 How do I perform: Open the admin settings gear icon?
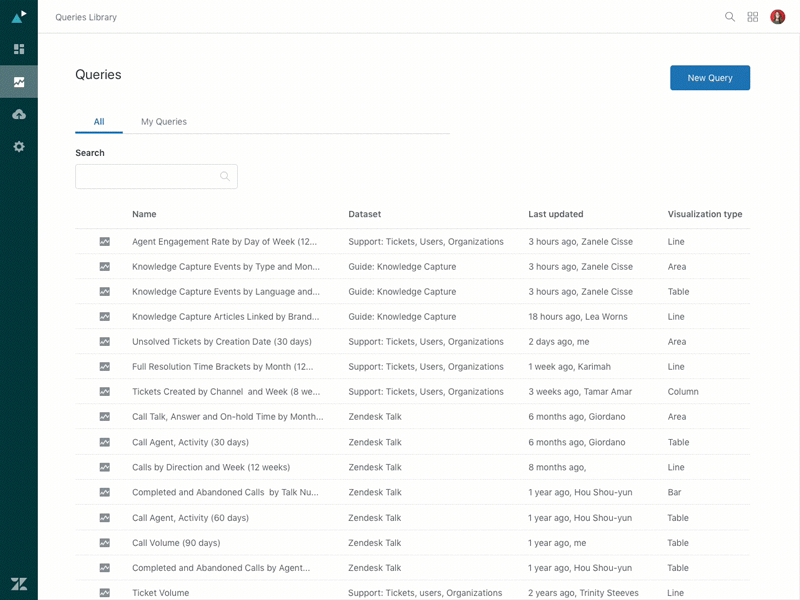[x=19, y=147]
